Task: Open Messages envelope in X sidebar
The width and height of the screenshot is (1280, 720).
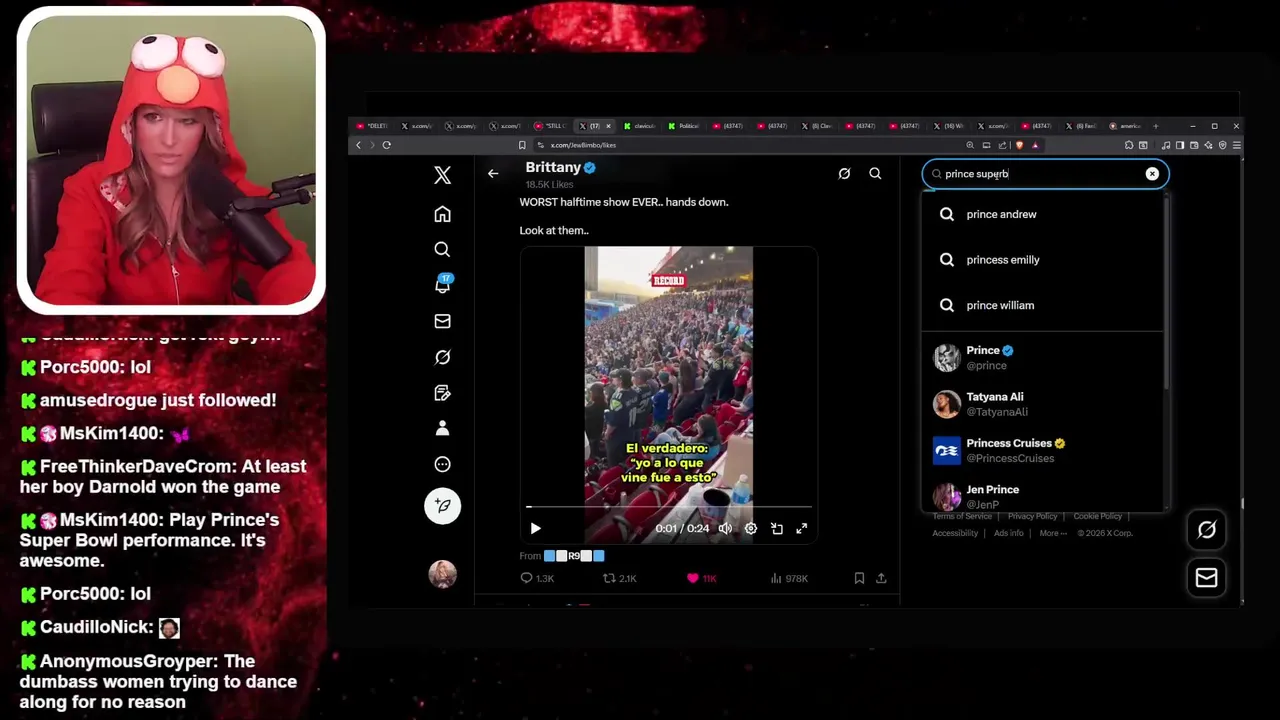Action: 442,321
